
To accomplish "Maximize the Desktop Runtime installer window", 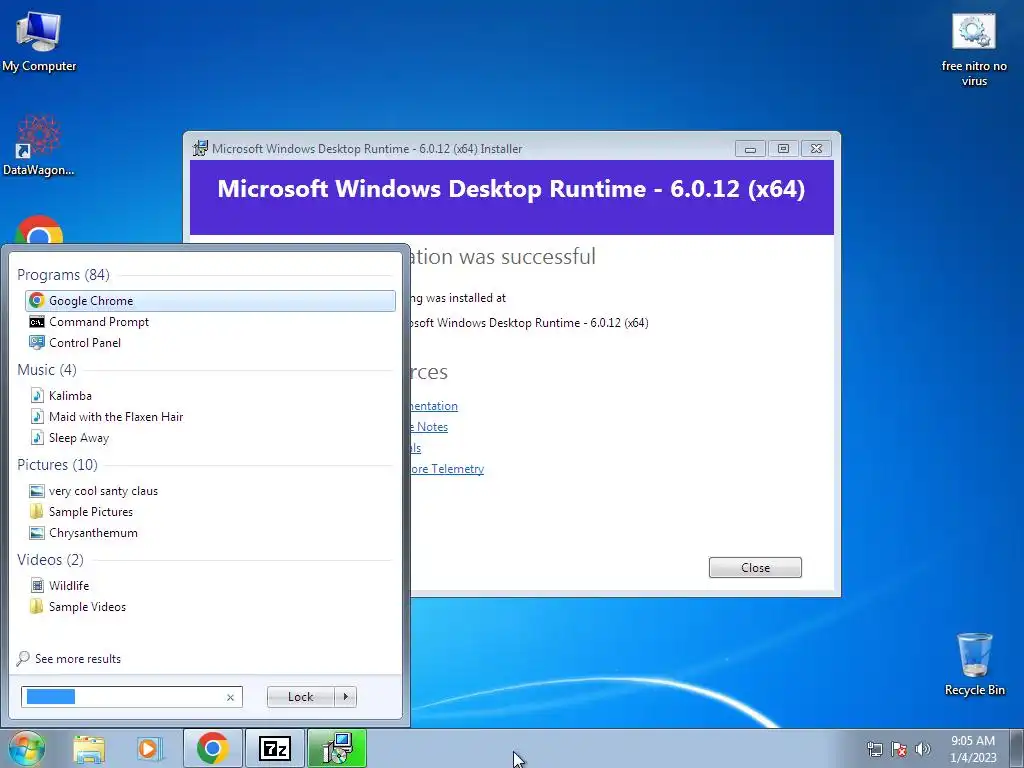I will pyautogui.click(x=783, y=149).
